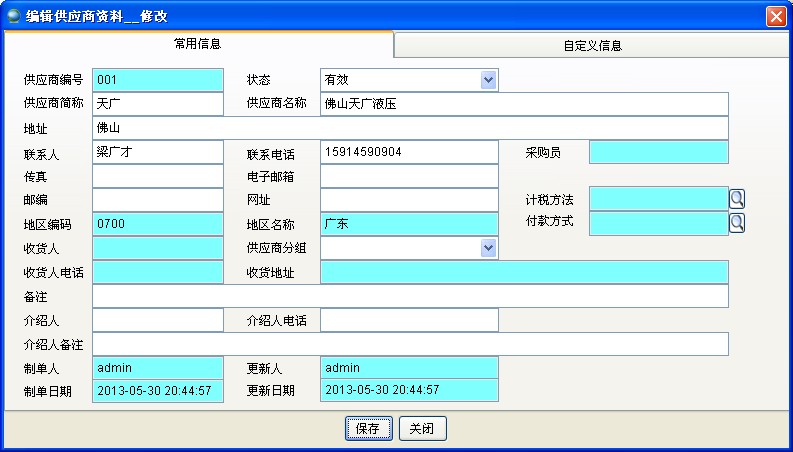Viewport: 793px width, 452px height.
Task: Click the 关闭 button
Action: (422, 428)
